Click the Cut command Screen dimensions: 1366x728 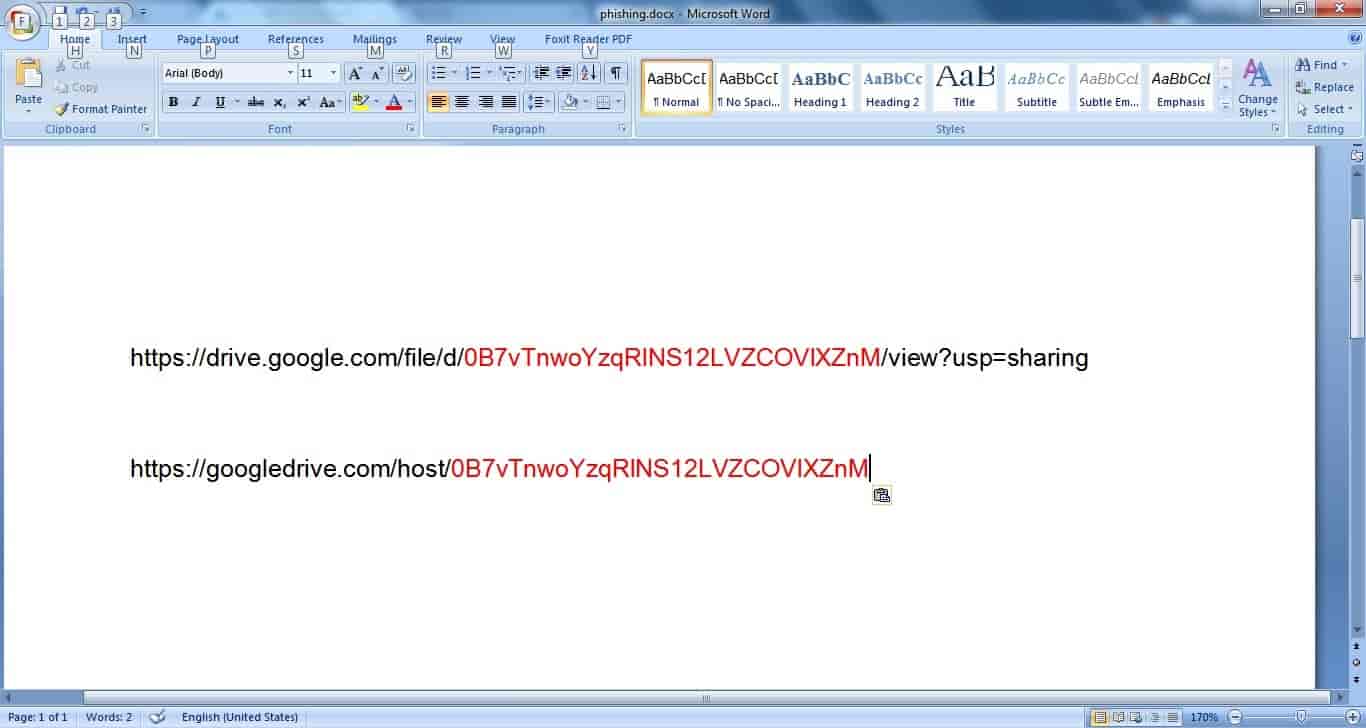click(x=72, y=65)
